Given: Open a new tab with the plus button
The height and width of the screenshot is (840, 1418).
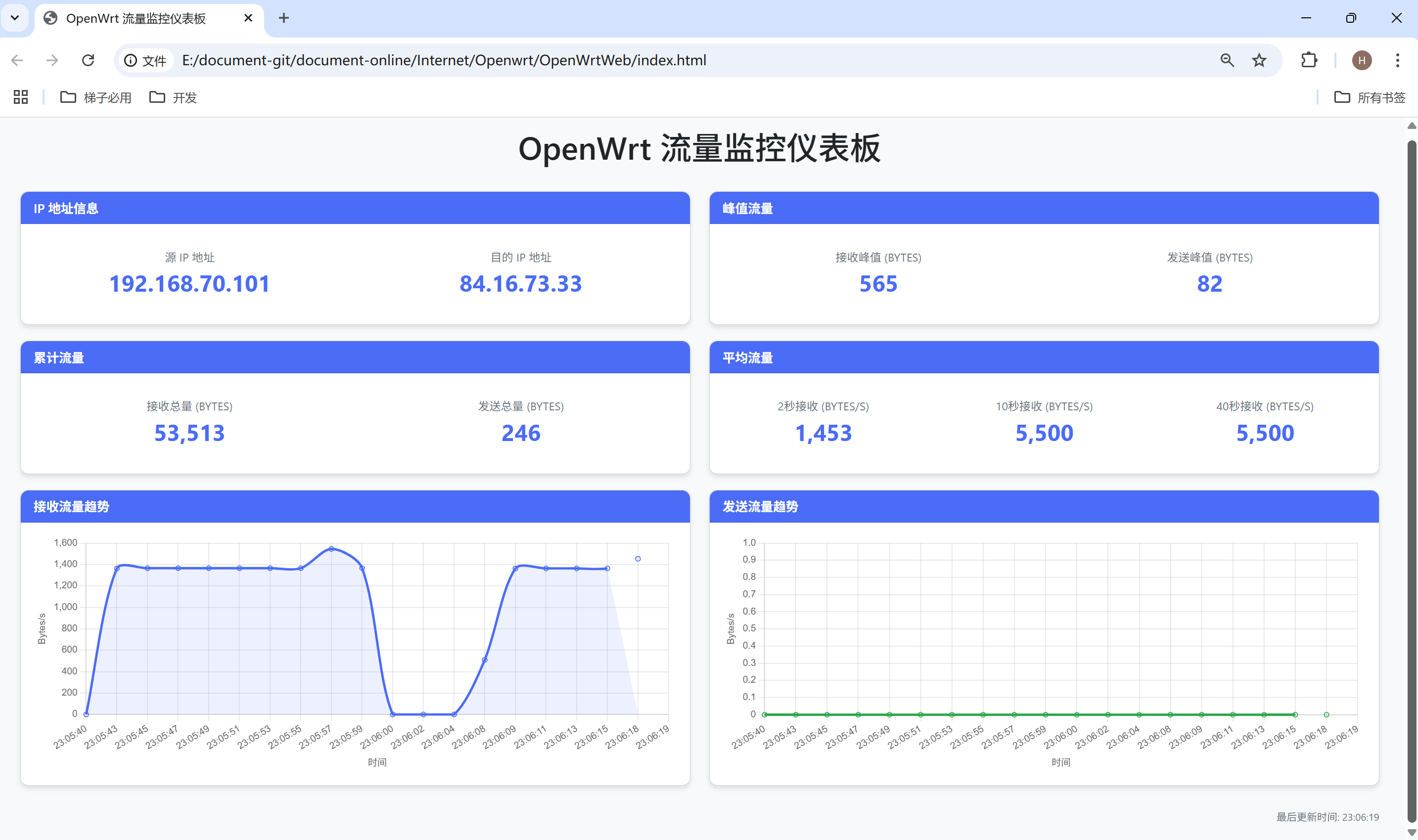Looking at the screenshot, I should (283, 18).
